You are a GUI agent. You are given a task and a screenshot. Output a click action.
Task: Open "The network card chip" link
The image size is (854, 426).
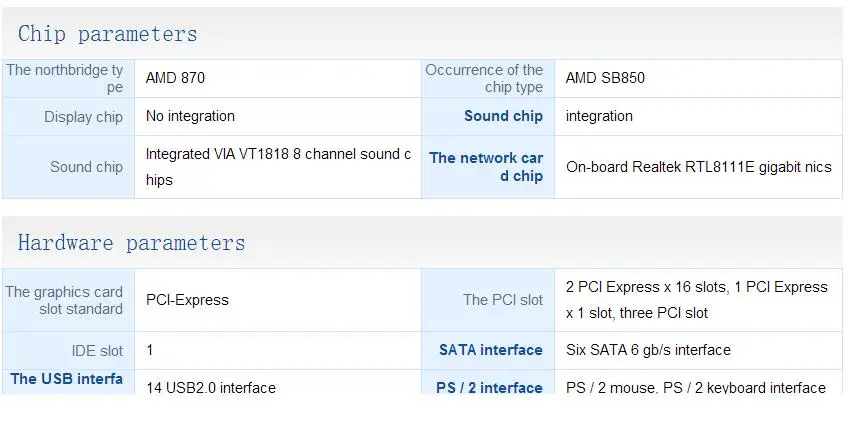486,167
